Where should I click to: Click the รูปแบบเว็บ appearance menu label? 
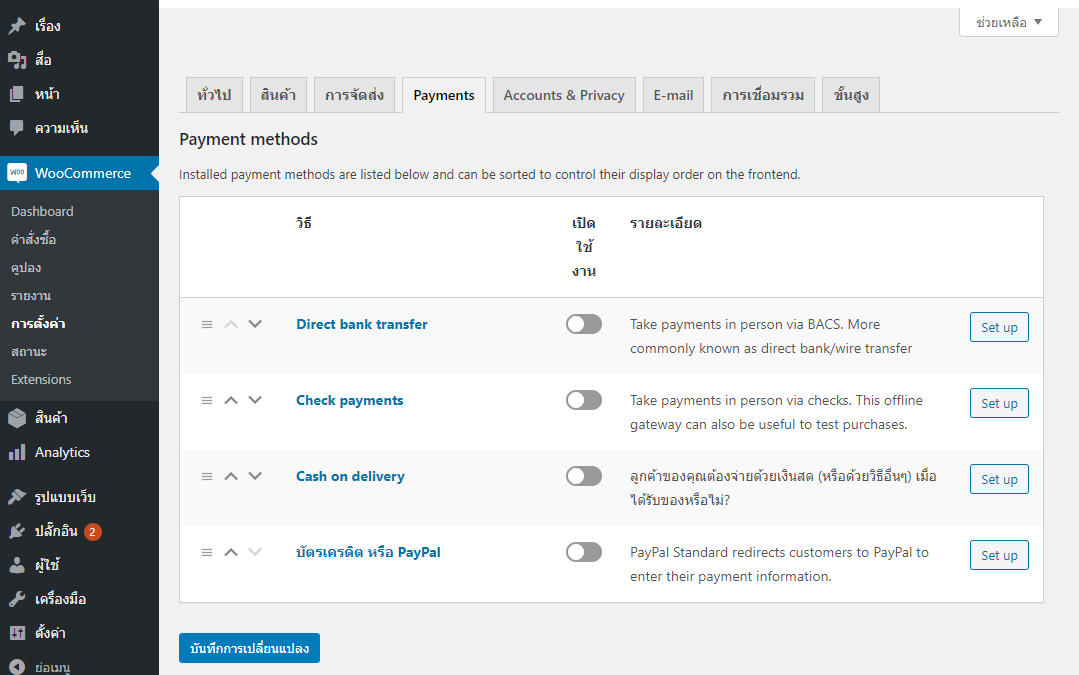tap(65, 497)
